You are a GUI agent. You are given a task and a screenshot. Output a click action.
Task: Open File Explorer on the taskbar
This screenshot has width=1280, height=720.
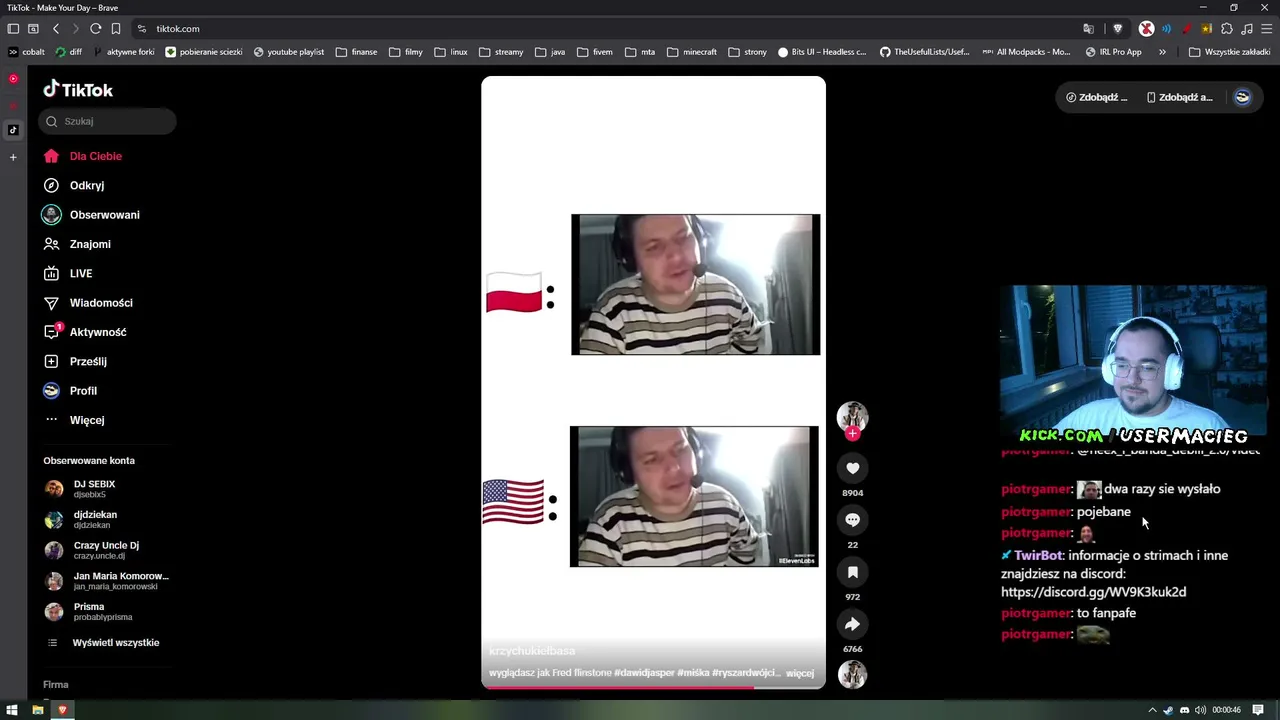38,710
